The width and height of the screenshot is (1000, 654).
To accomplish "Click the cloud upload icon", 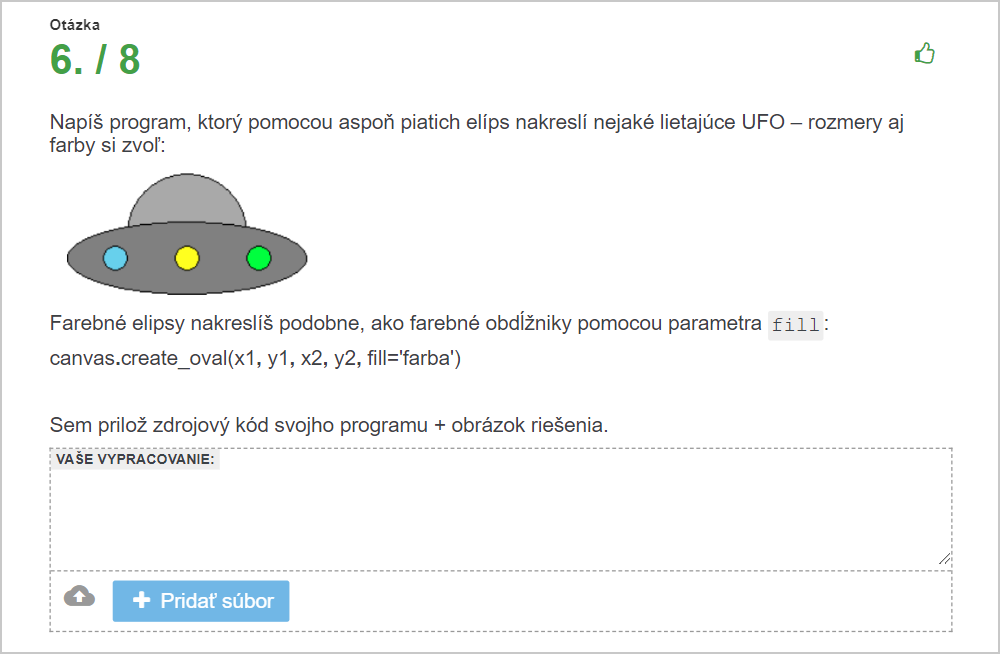I will tap(79, 596).
